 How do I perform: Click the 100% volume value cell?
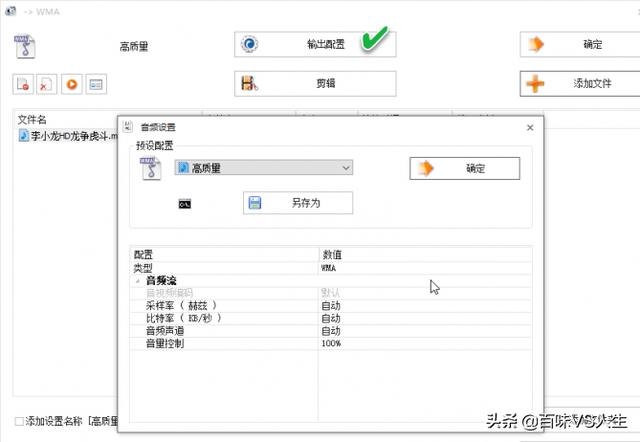425,344
